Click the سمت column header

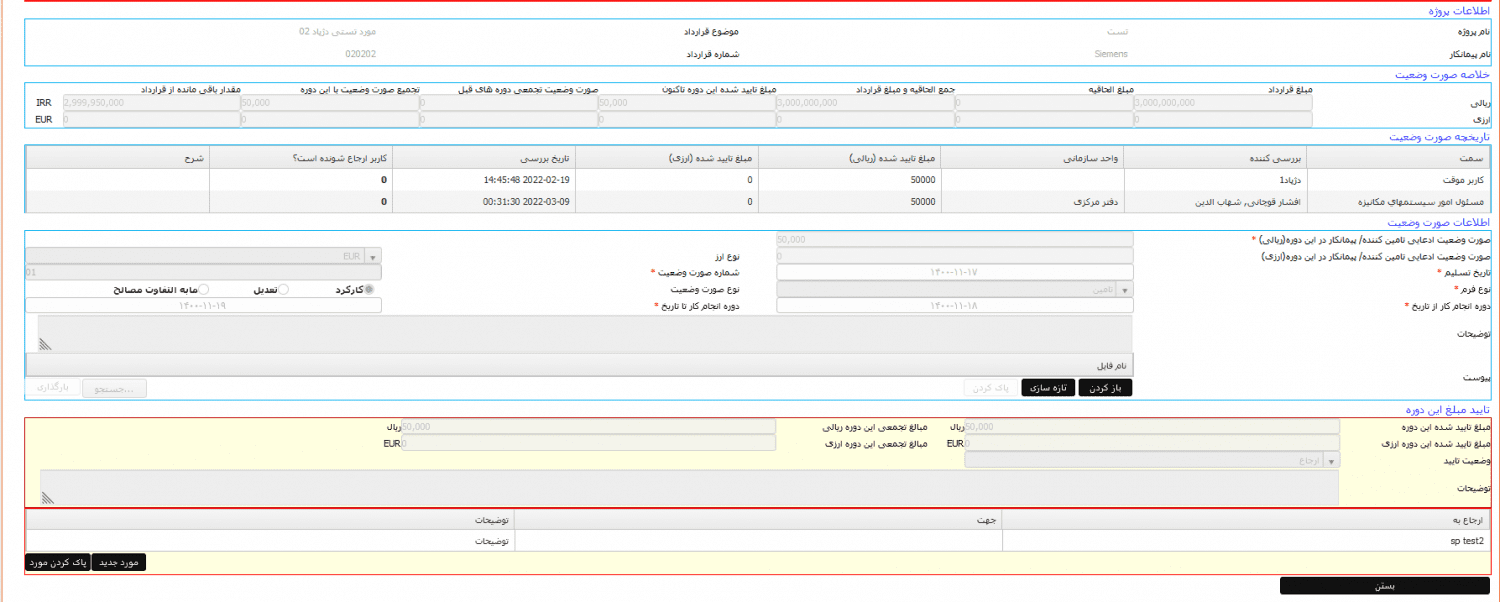pyautogui.click(x=1398, y=158)
